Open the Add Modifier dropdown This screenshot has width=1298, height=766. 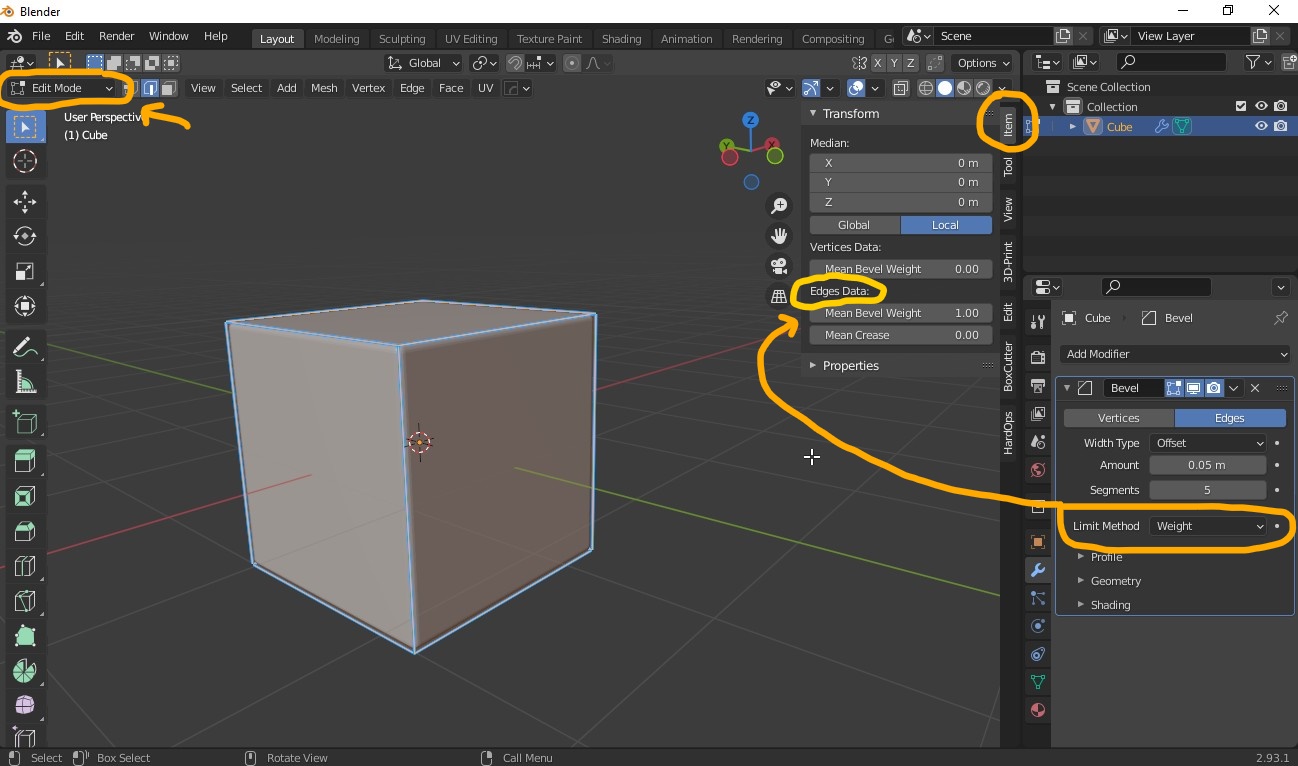(x=1175, y=354)
